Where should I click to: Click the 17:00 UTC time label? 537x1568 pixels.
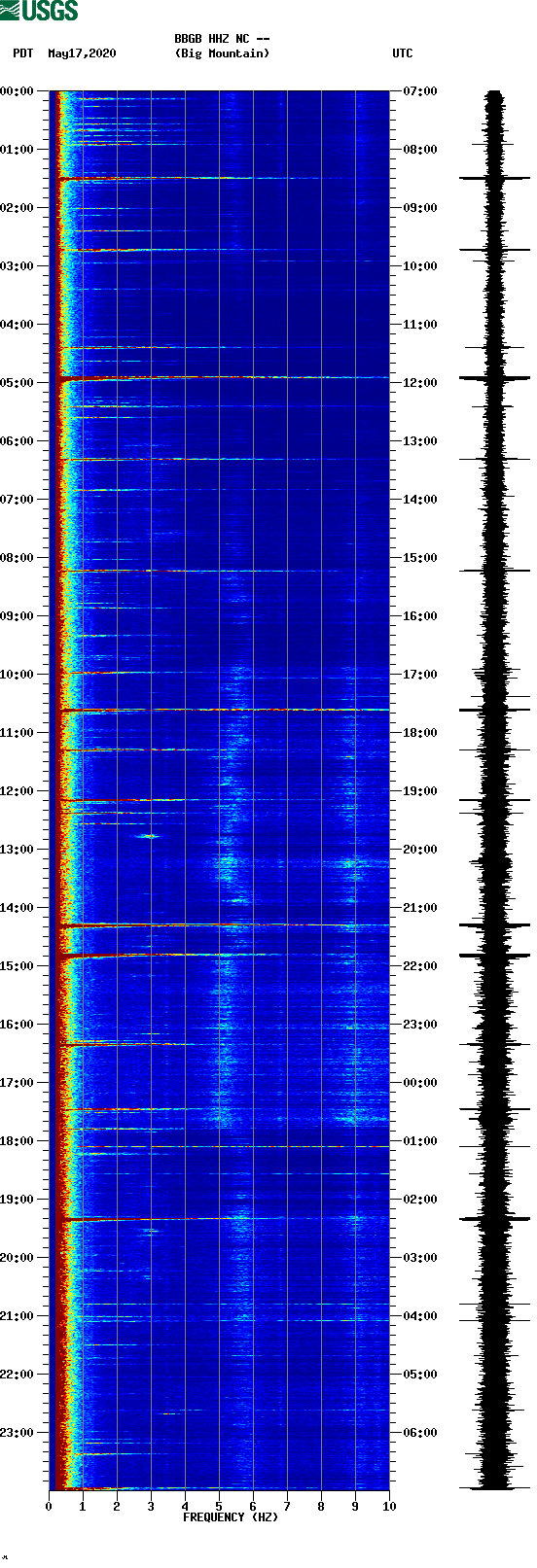click(x=420, y=675)
